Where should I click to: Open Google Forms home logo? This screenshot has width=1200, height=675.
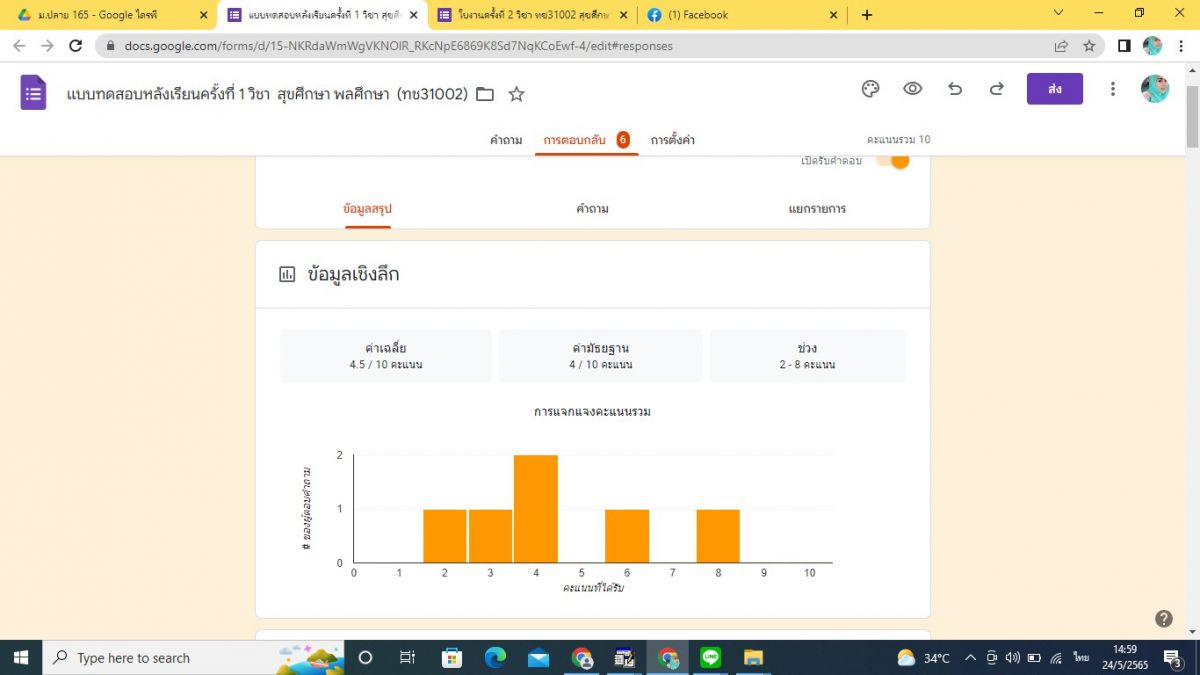(x=33, y=93)
